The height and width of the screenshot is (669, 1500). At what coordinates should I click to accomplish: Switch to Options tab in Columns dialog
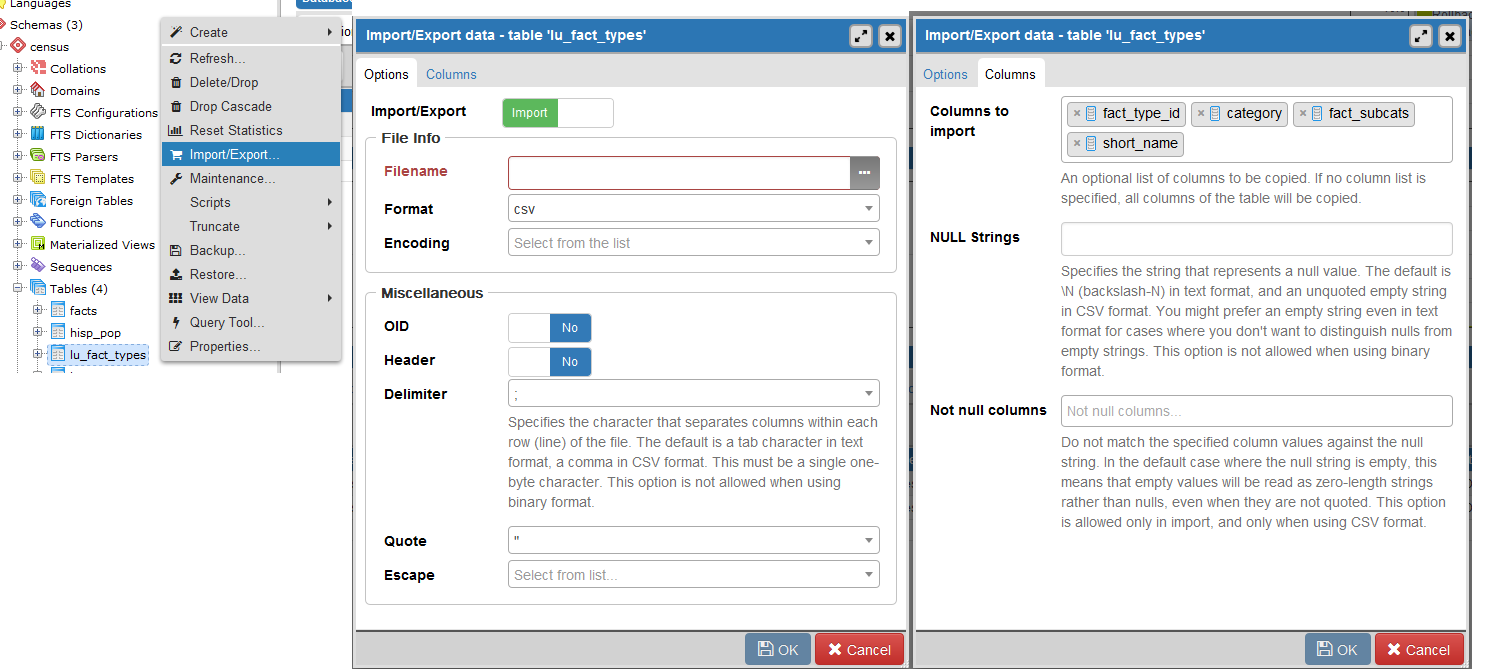(x=945, y=74)
